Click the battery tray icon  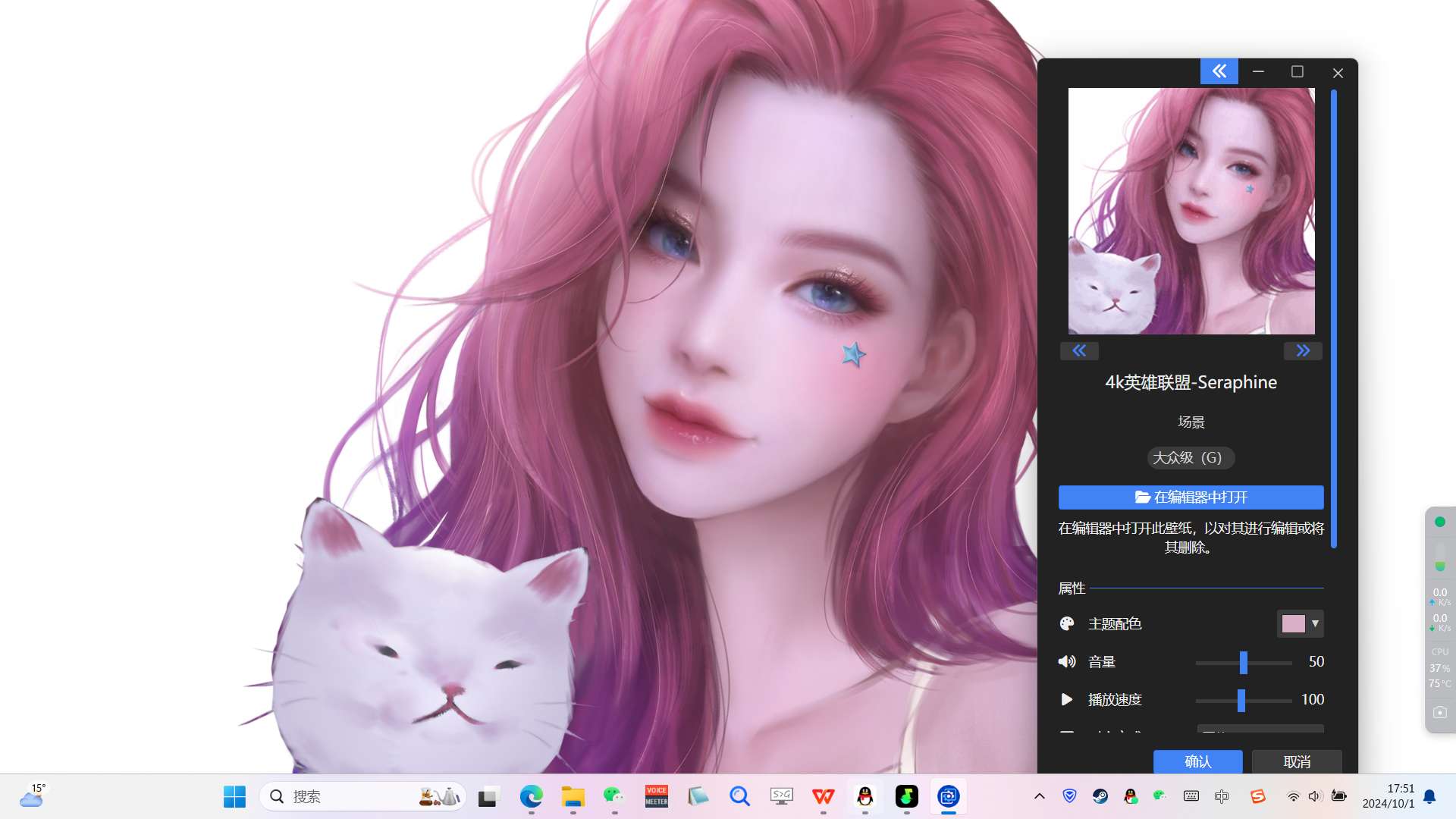click(x=1339, y=796)
